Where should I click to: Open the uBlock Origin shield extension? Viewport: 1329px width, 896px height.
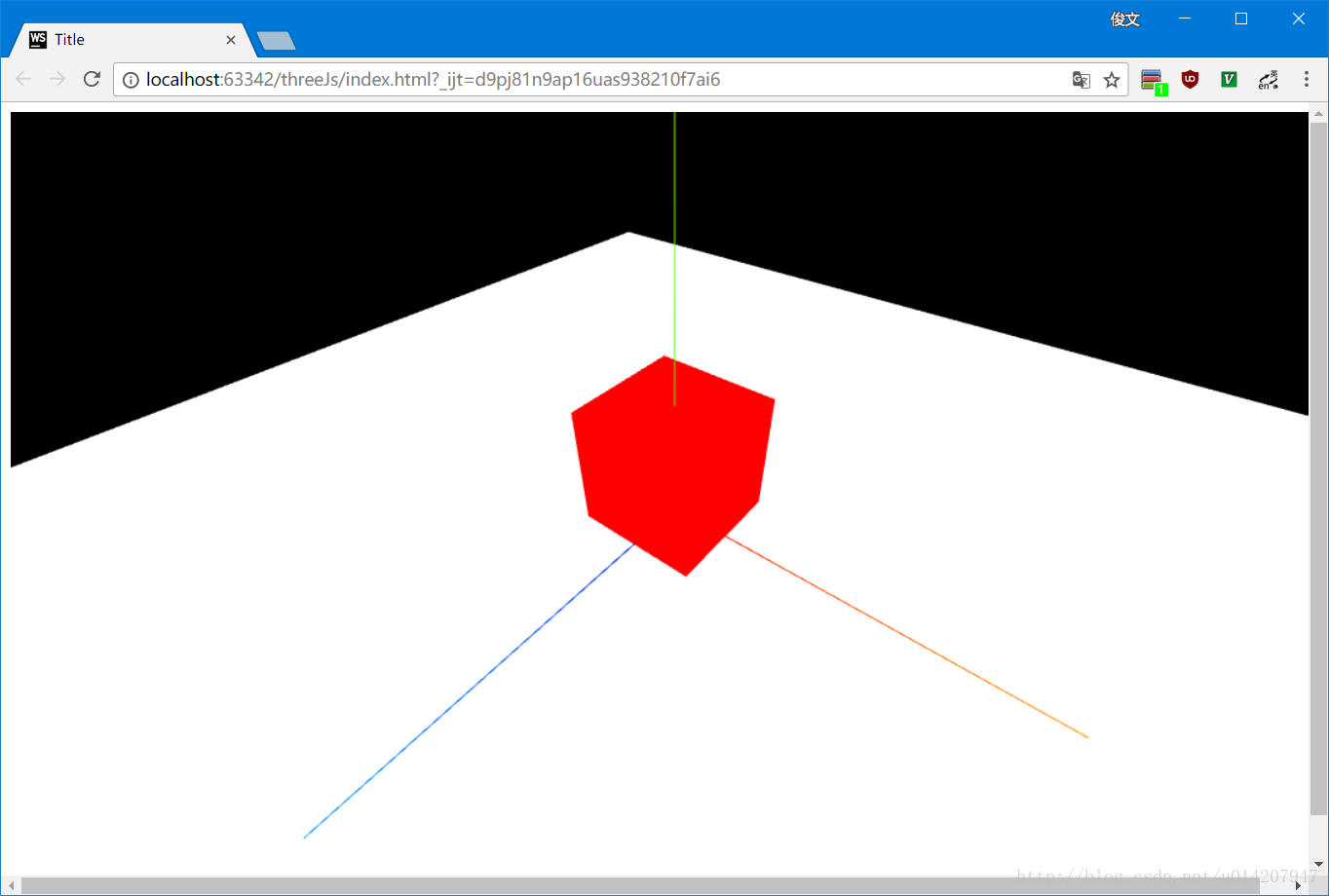click(1190, 80)
